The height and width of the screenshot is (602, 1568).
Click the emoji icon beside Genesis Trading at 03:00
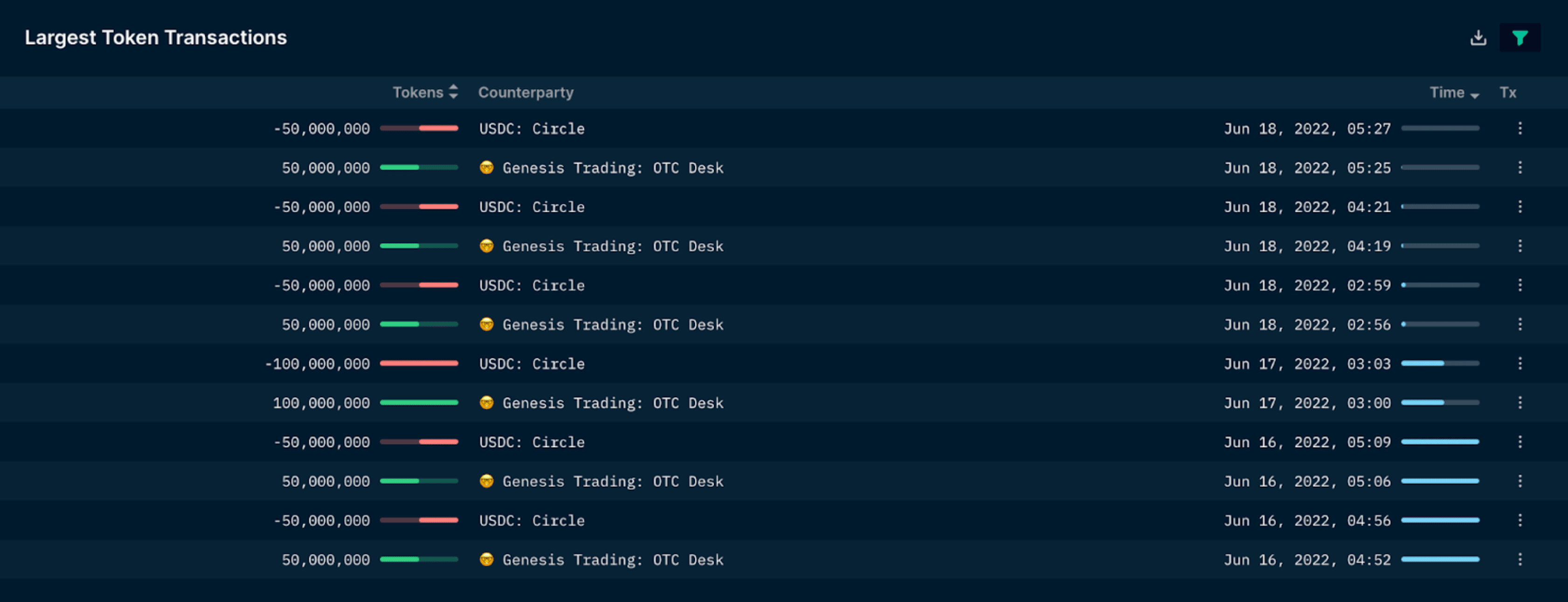coord(486,402)
